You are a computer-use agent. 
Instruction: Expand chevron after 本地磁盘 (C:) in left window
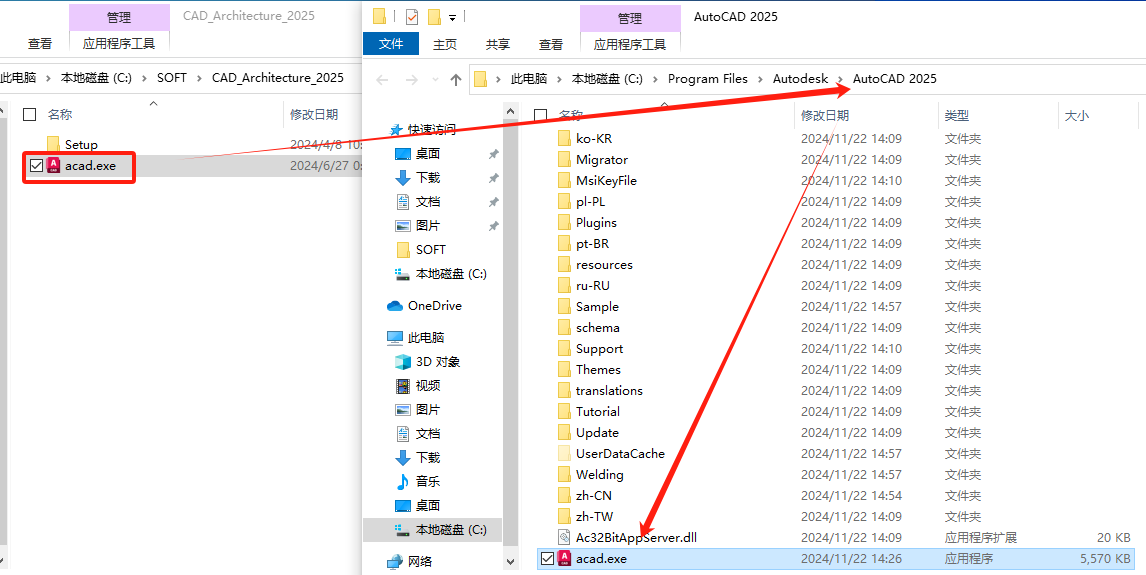[144, 77]
